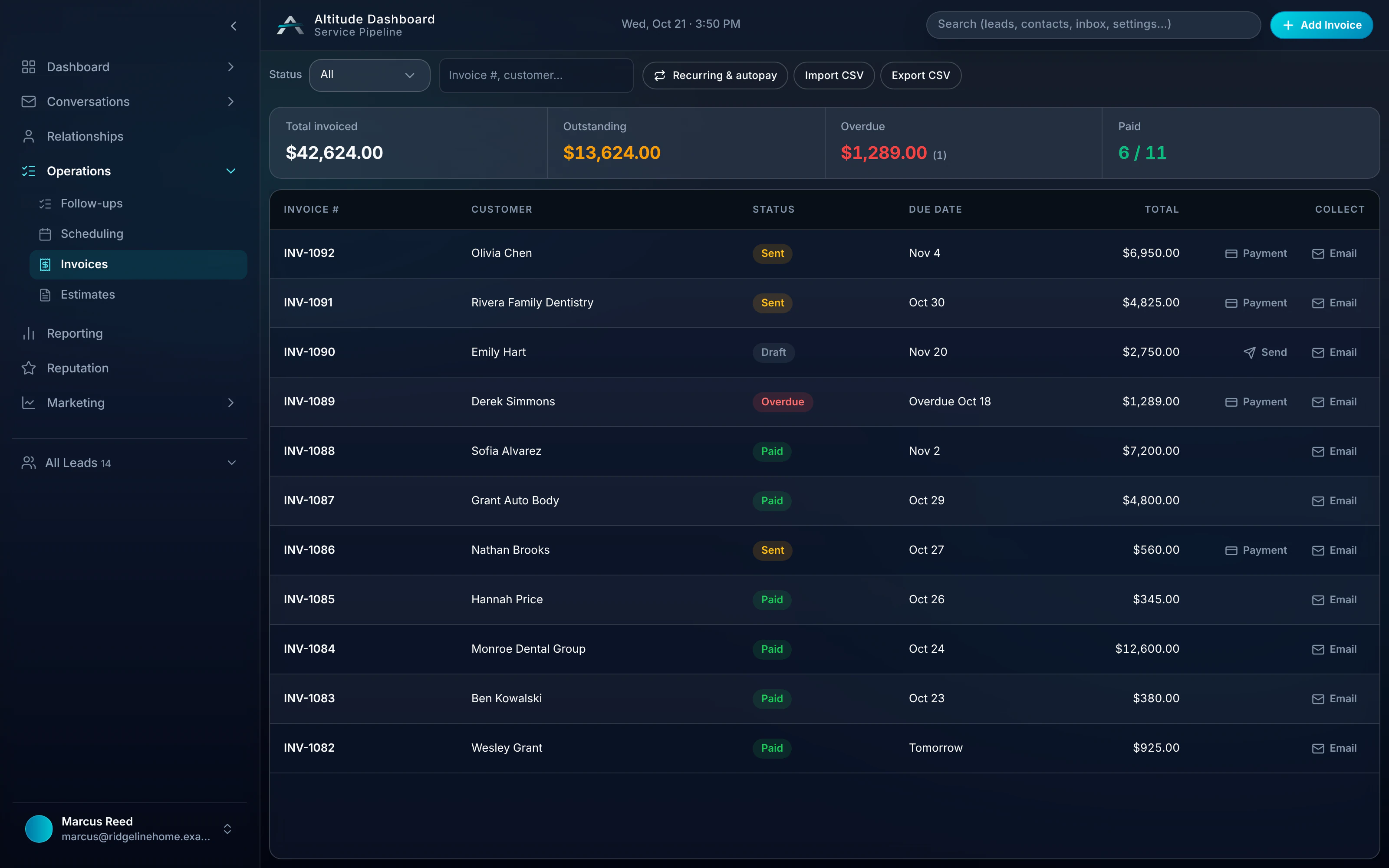Email Hannah Price invoice INV-1085
The image size is (1389, 868).
(x=1334, y=600)
